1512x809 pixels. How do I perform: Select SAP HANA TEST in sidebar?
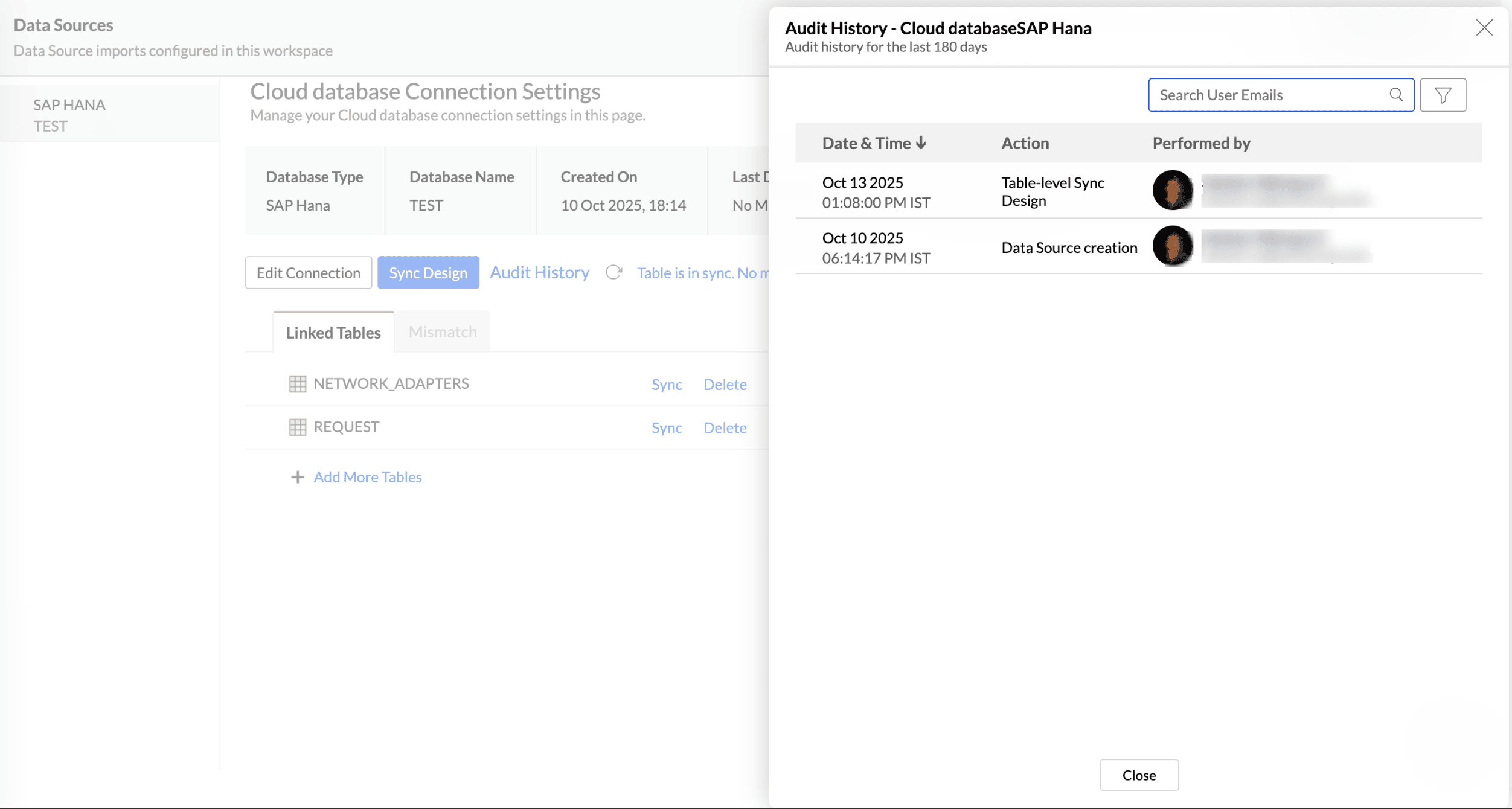(69, 115)
